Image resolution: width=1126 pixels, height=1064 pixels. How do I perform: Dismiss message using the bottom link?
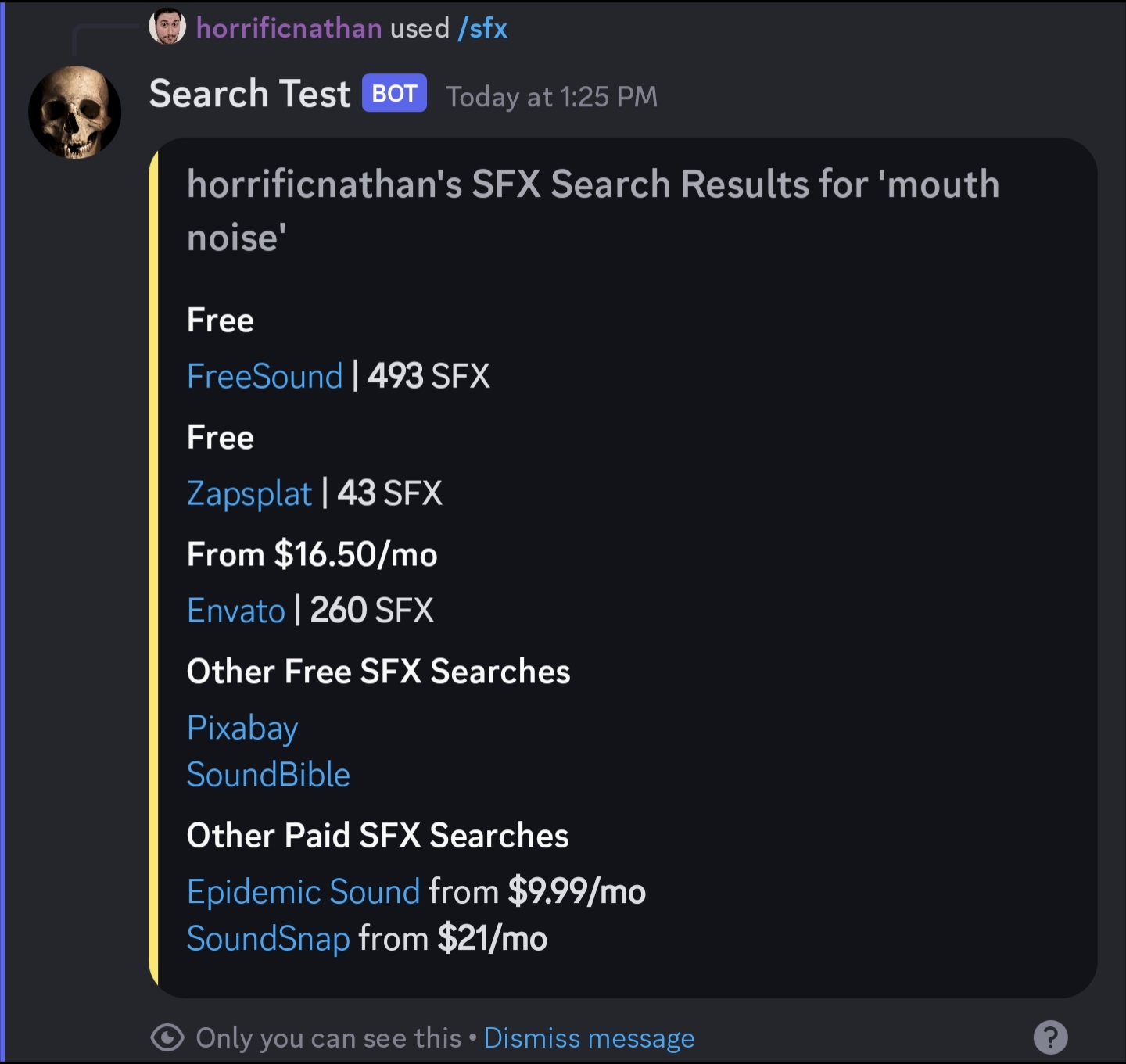(589, 1038)
